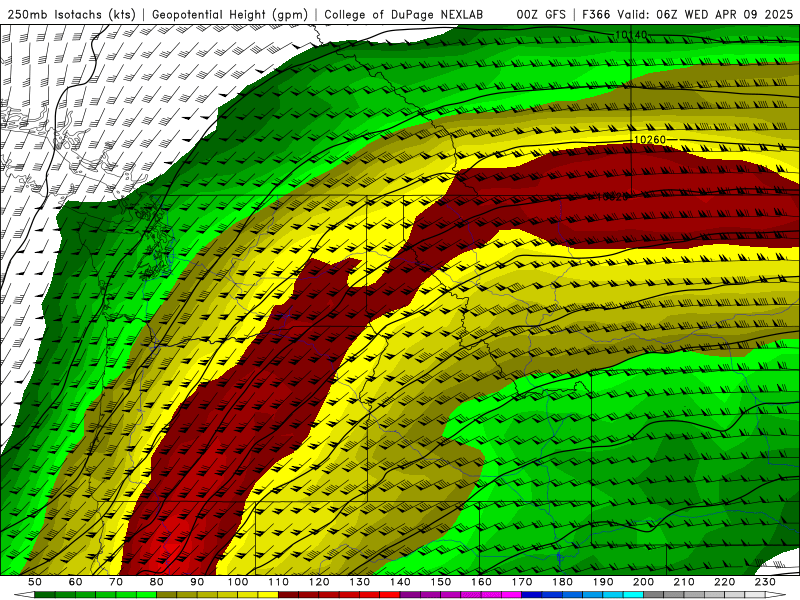Click the 10140 height contour label
This screenshot has width=800, height=600.
pos(631,35)
